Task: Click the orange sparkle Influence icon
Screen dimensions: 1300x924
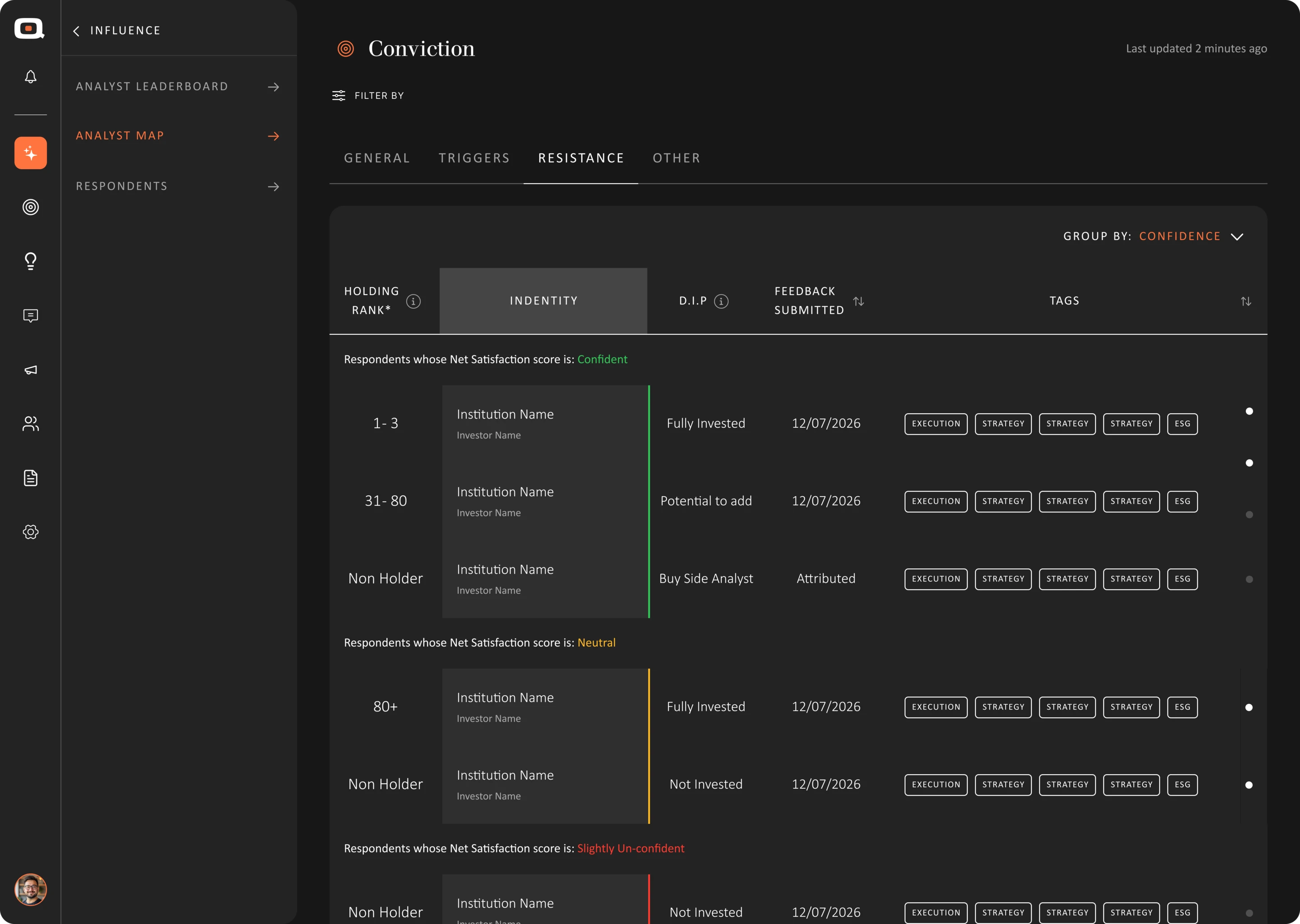Action: coord(31,153)
